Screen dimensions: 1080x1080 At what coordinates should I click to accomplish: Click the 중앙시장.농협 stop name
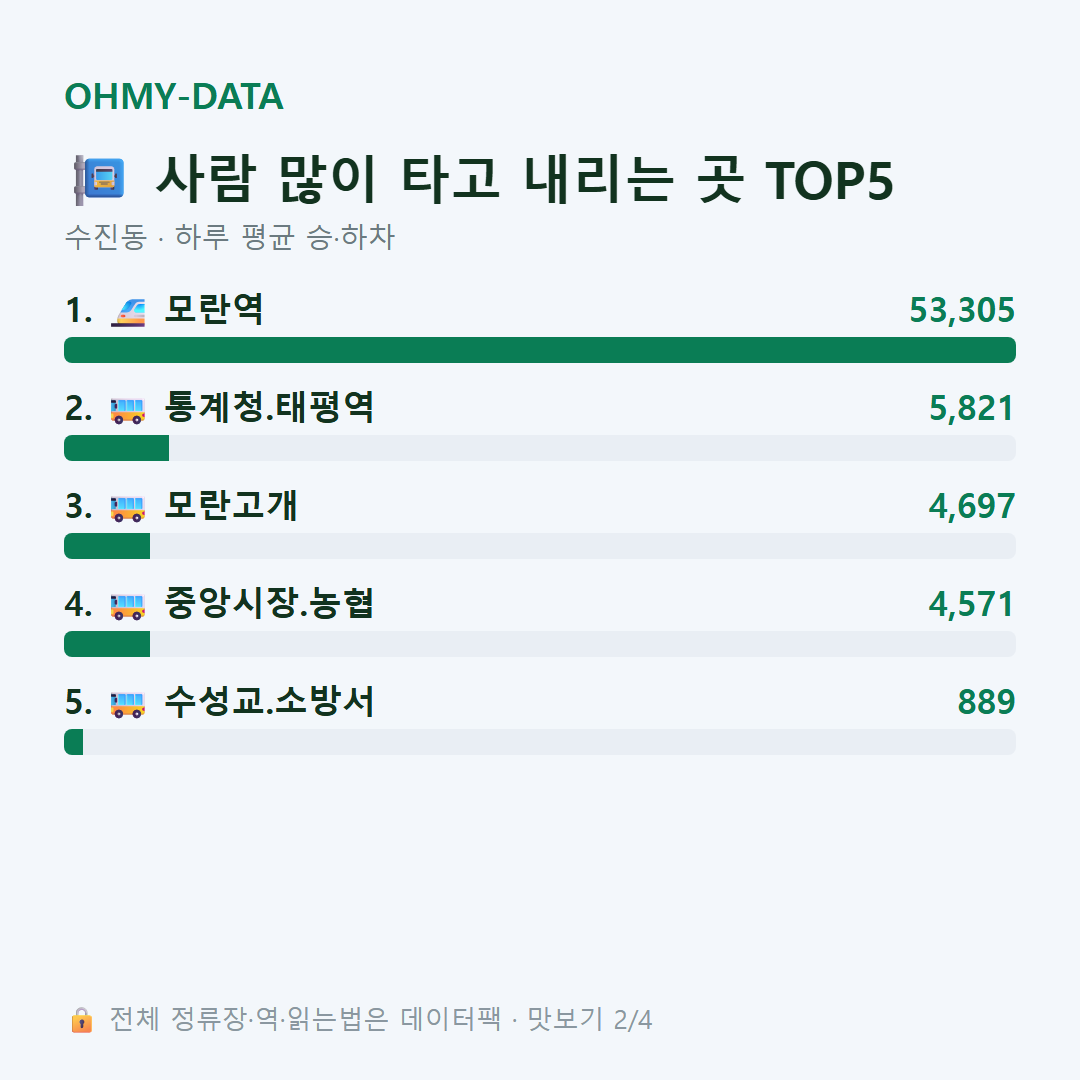click(x=269, y=603)
